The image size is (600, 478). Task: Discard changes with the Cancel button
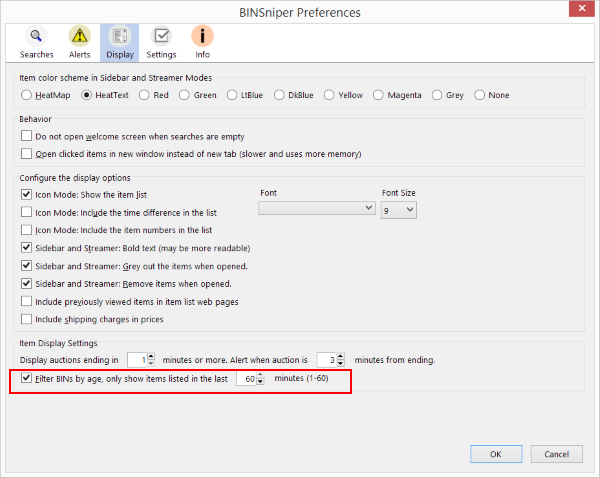[x=556, y=454]
